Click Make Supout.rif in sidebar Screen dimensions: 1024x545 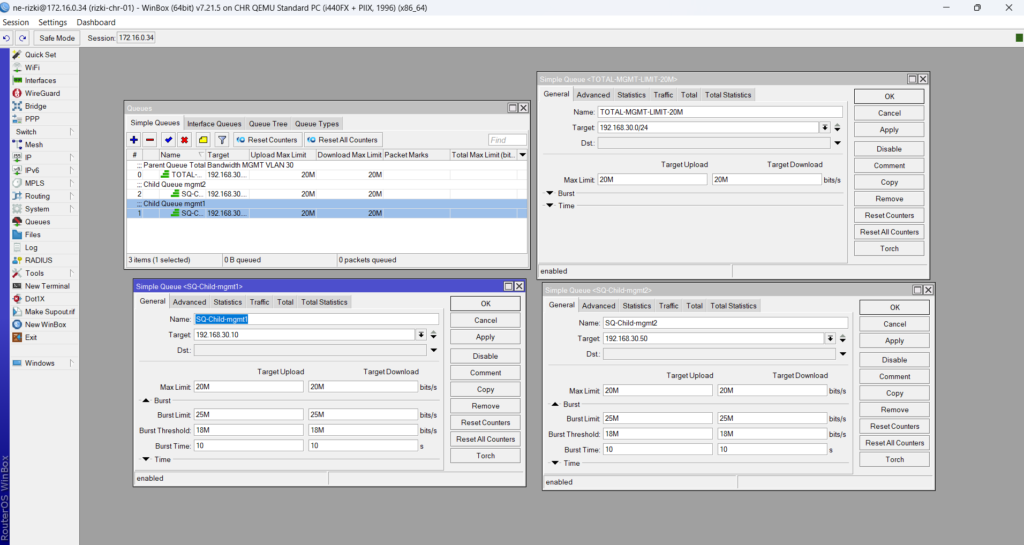pyautogui.click(x=50, y=311)
